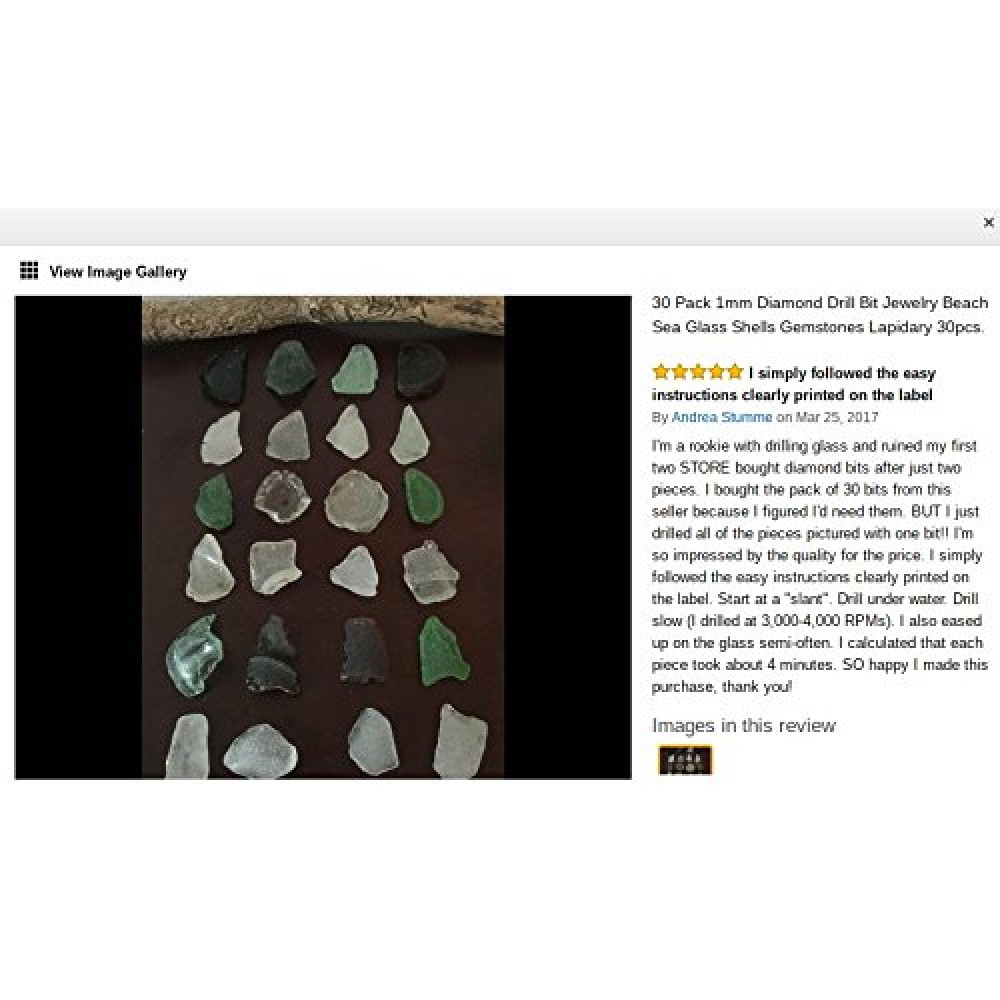Screen dimensions: 1000x1000
Task: Click the fifth gold rating star
Action: click(x=735, y=372)
